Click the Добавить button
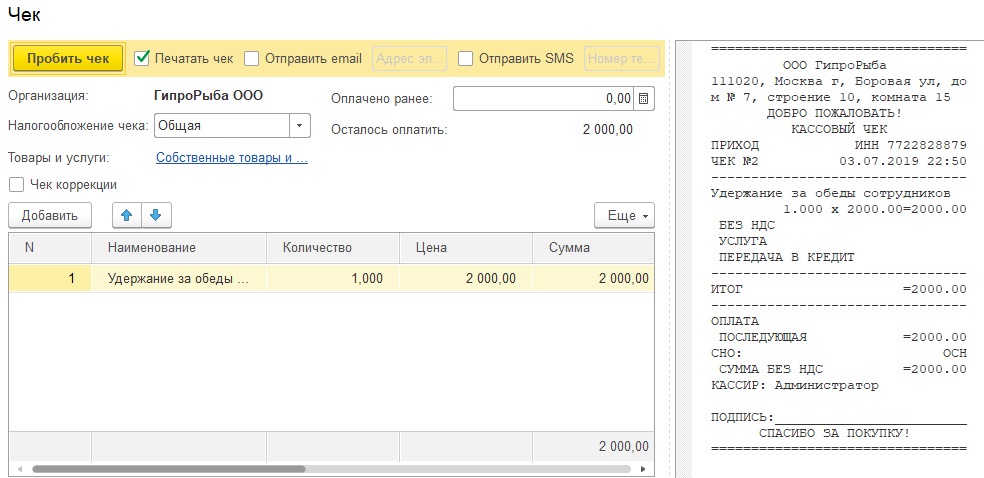 tap(50, 215)
